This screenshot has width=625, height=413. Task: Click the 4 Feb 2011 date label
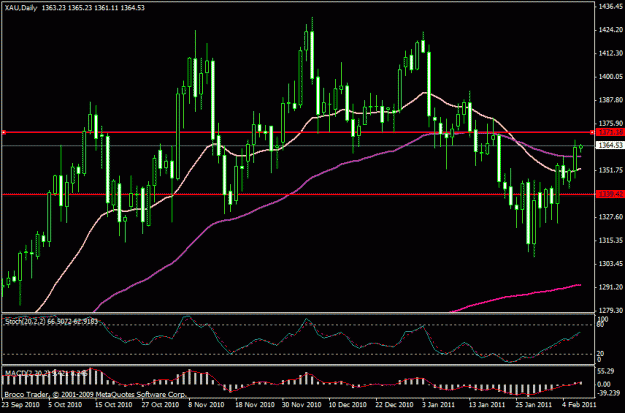580,405
